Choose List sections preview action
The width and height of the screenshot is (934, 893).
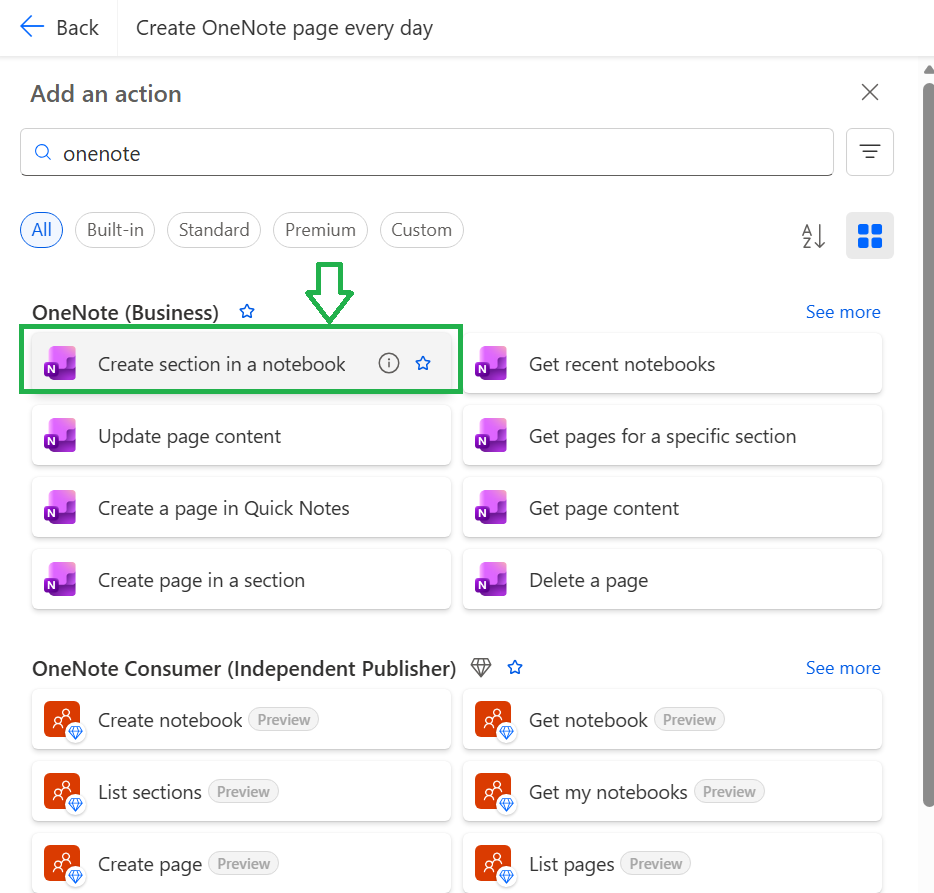point(241,792)
